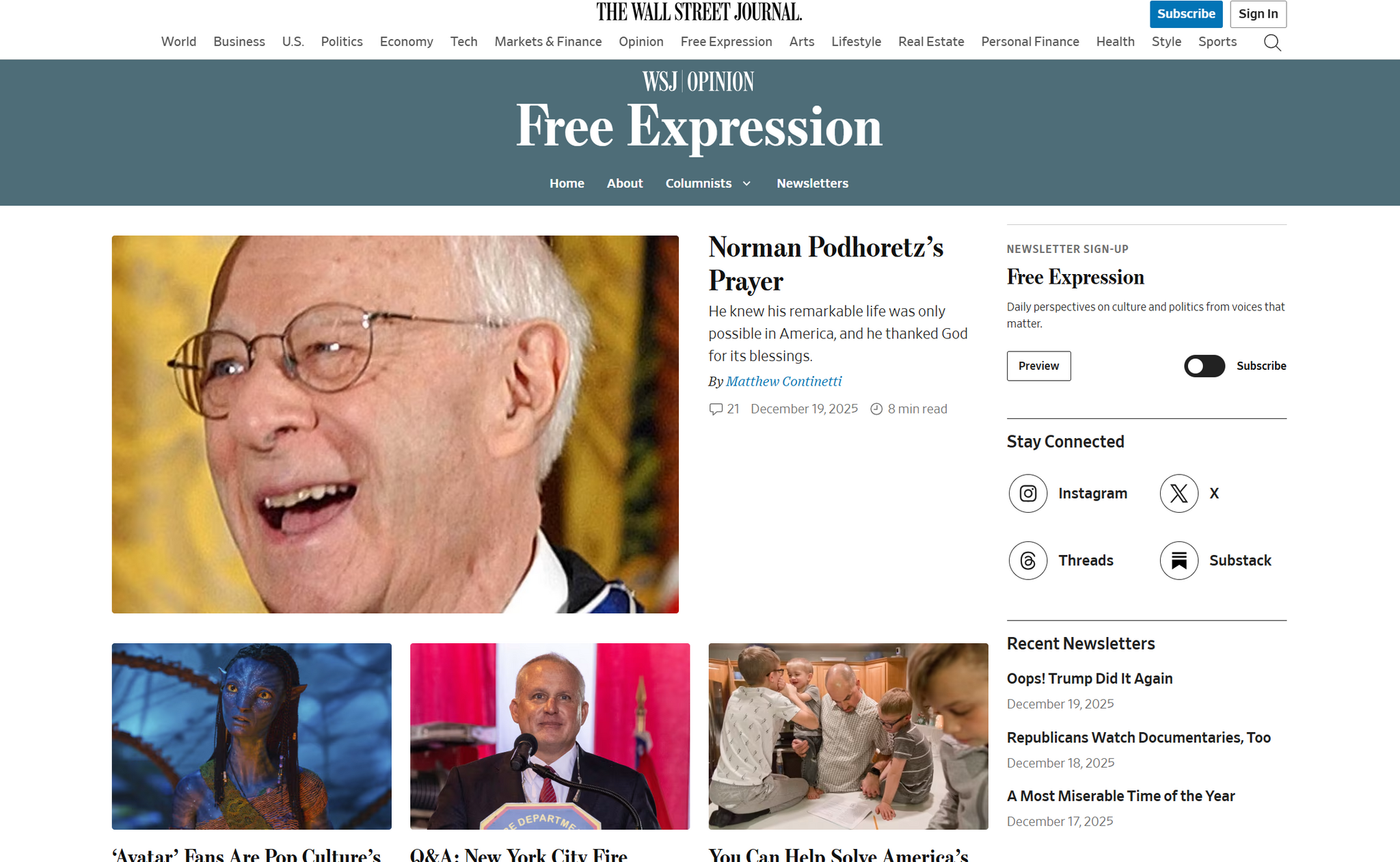
Task: Click the Sign In button
Action: [x=1258, y=14]
